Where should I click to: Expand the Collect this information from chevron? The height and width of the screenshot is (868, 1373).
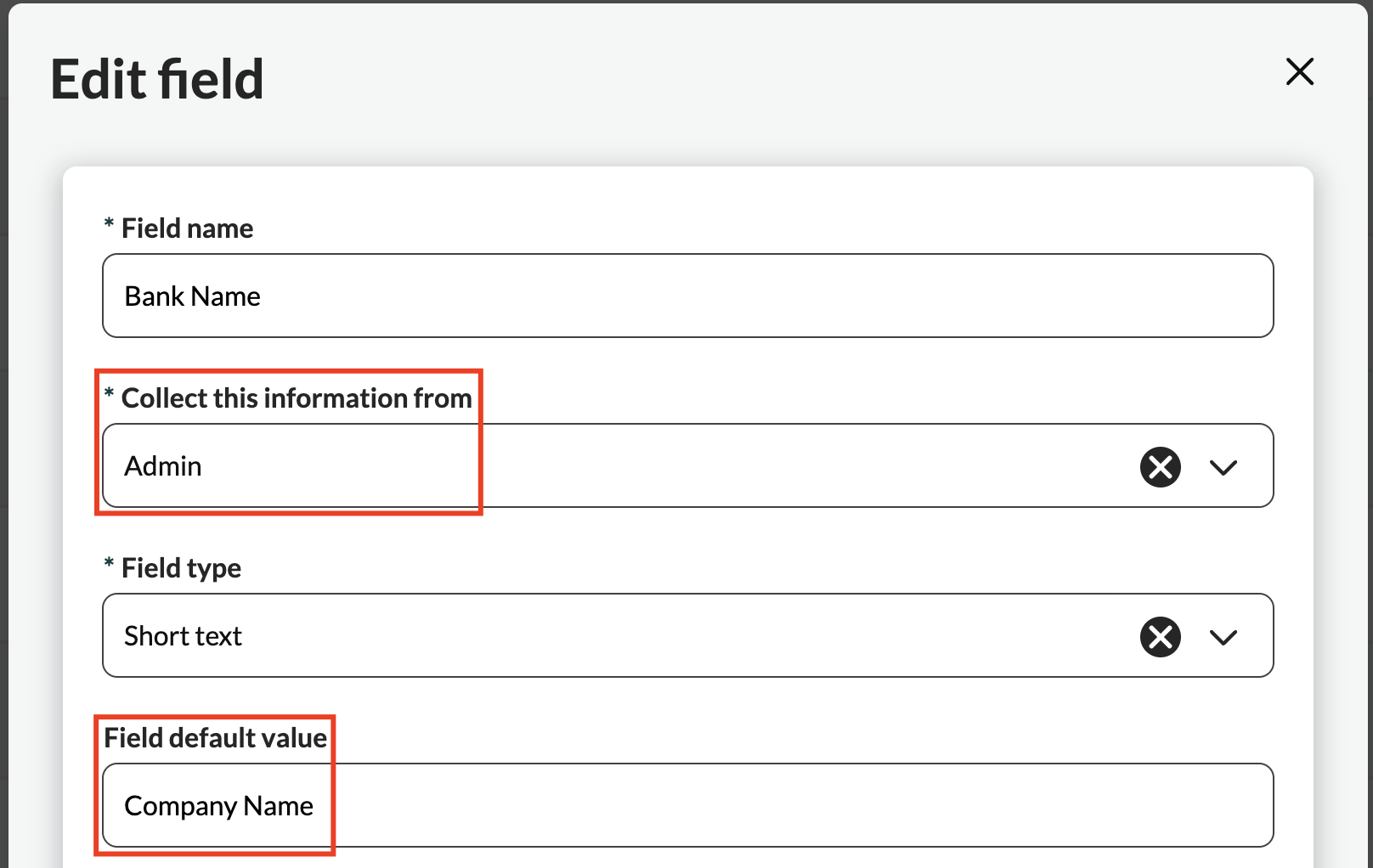coord(1223,467)
